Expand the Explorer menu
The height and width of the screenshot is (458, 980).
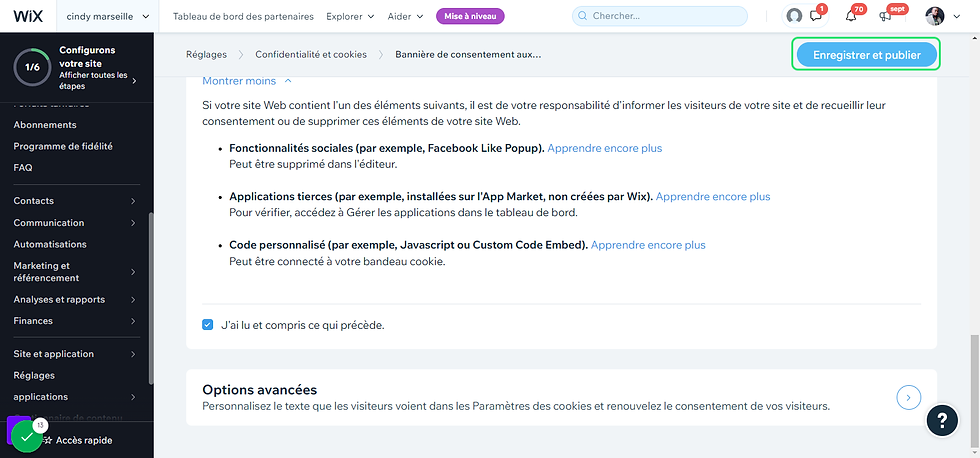coord(350,16)
